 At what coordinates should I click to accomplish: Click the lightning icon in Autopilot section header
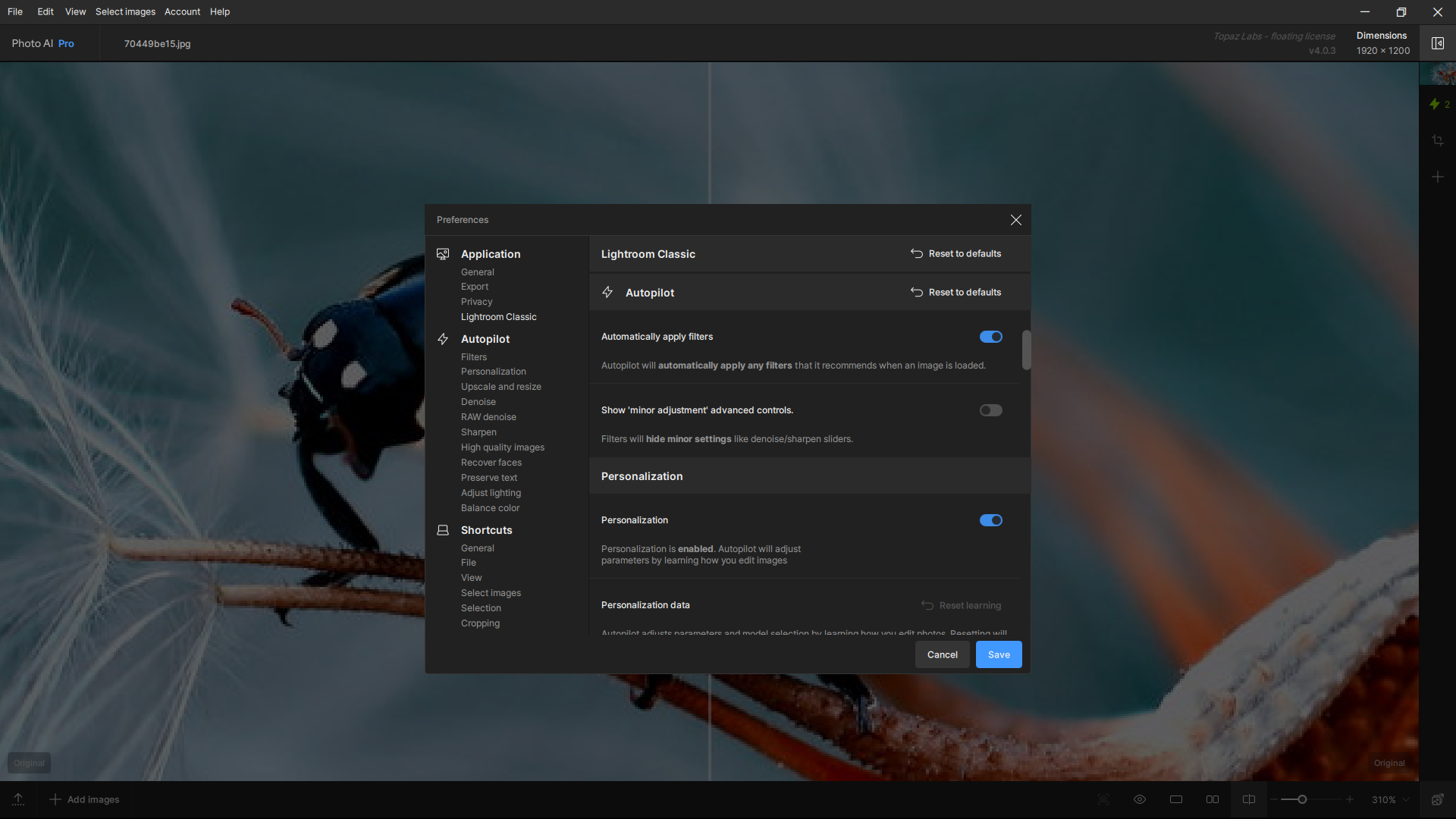607,292
